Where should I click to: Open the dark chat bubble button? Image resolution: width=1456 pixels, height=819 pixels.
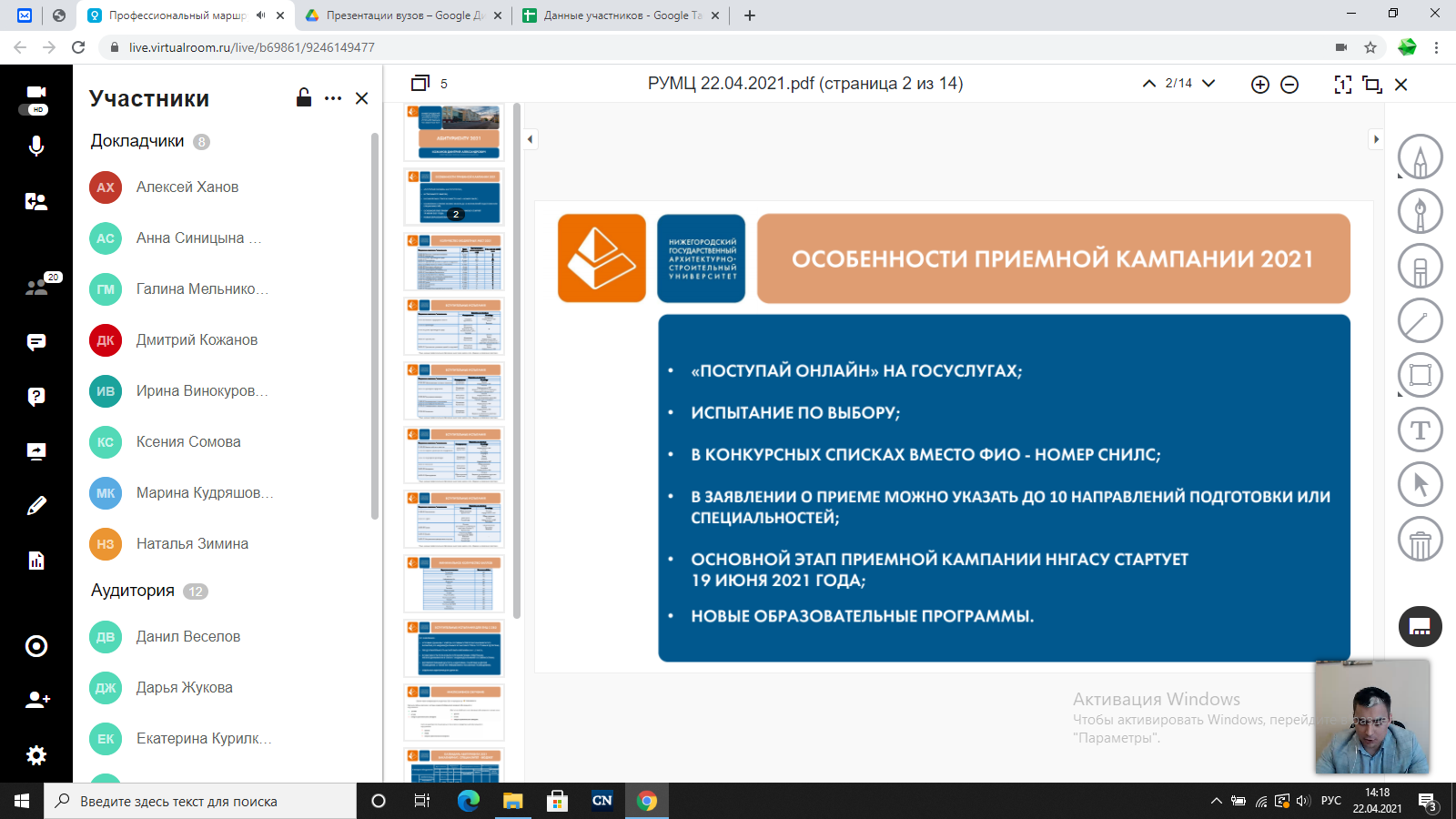1421,626
